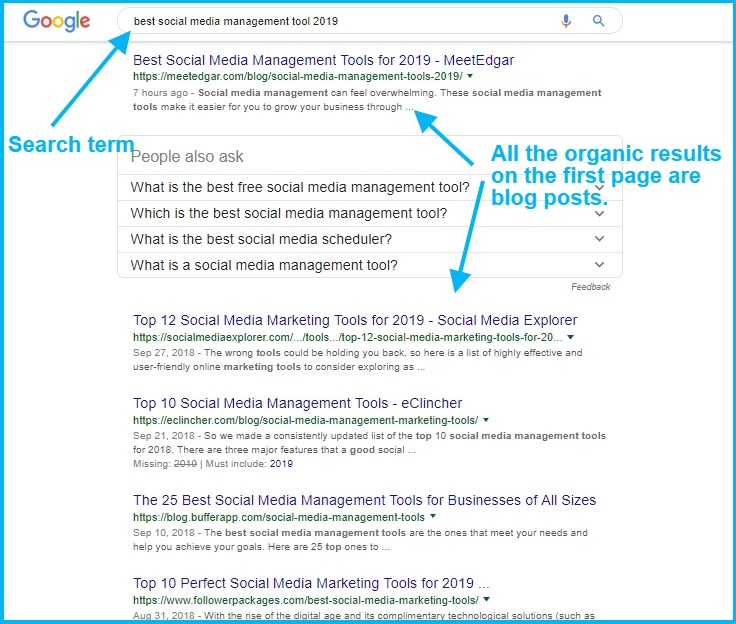This screenshot has height=624, width=736.
Task: Open Top 10 Social Media Management Tools eClincher
Action: coord(298,403)
